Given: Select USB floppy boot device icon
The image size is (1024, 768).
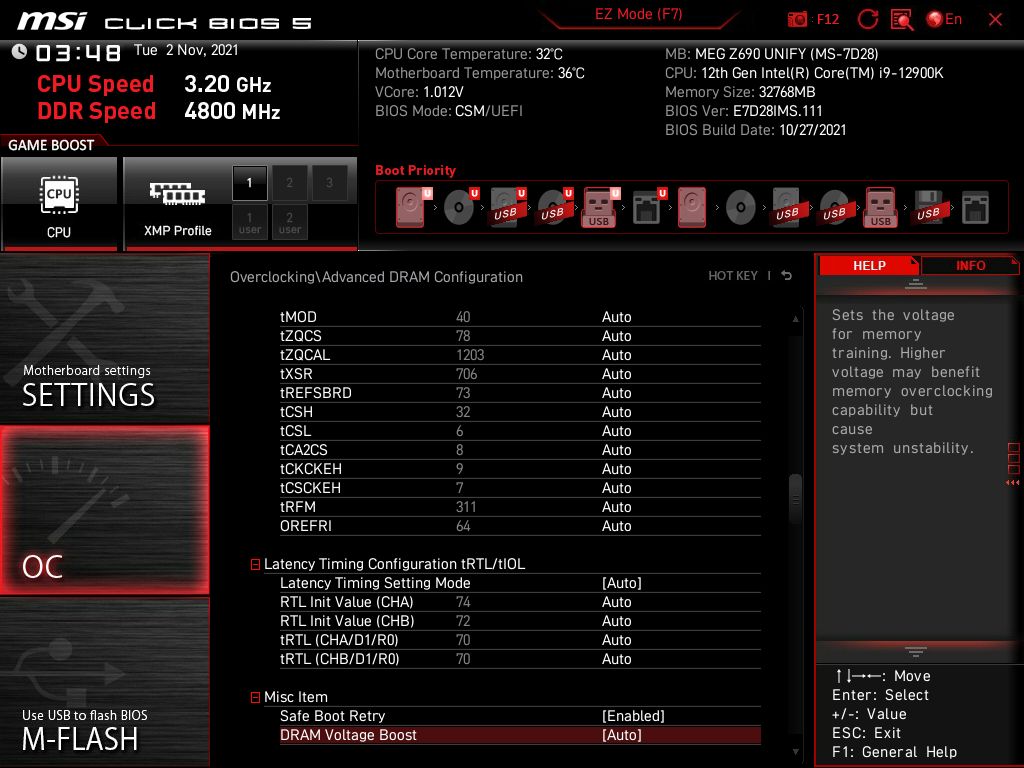Looking at the screenshot, I should click(928, 207).
